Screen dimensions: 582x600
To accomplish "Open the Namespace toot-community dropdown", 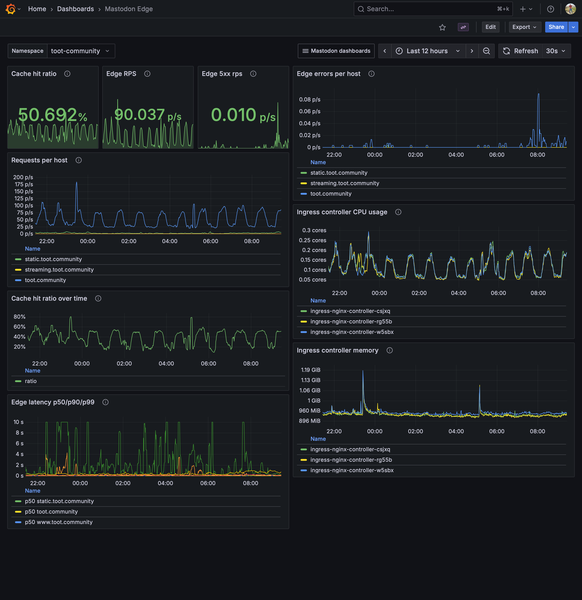I will coord(80,51).
